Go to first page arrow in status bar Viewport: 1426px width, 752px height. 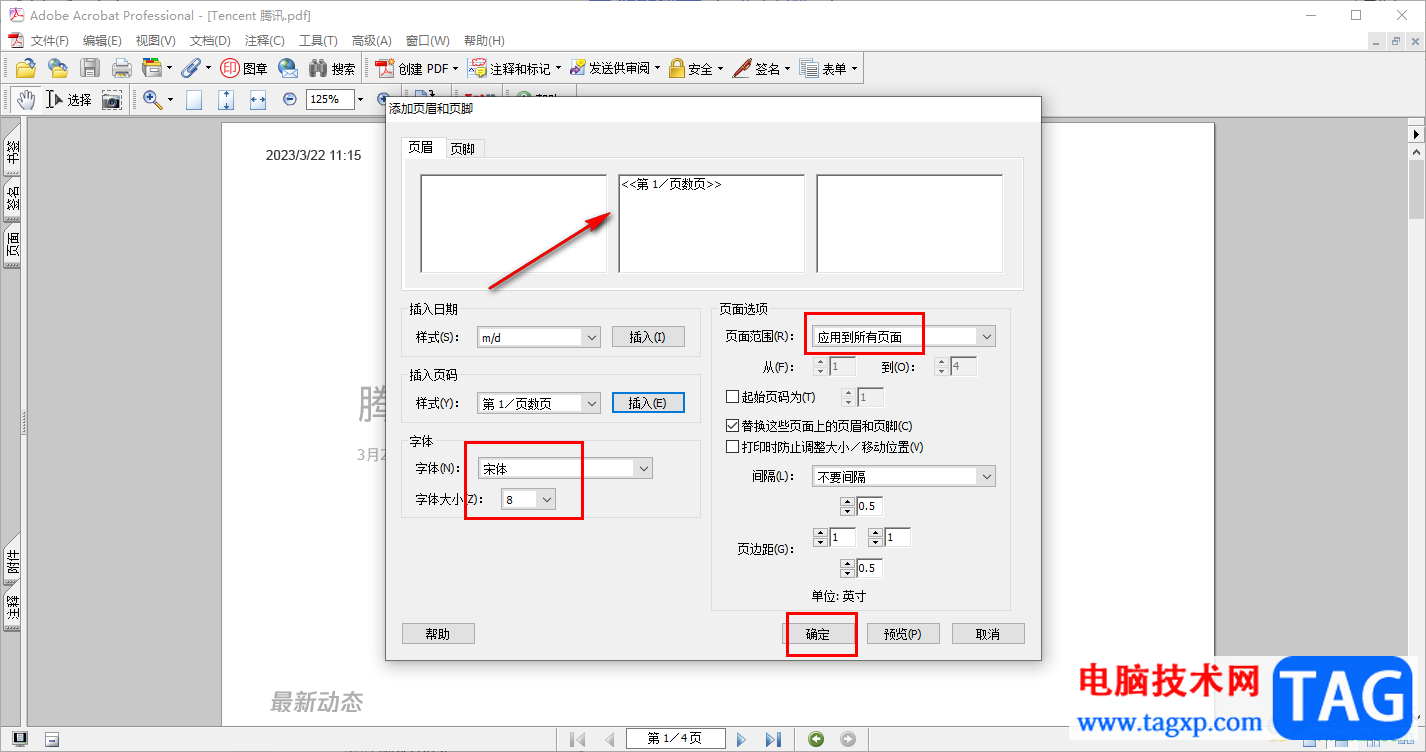coord(577,739)
